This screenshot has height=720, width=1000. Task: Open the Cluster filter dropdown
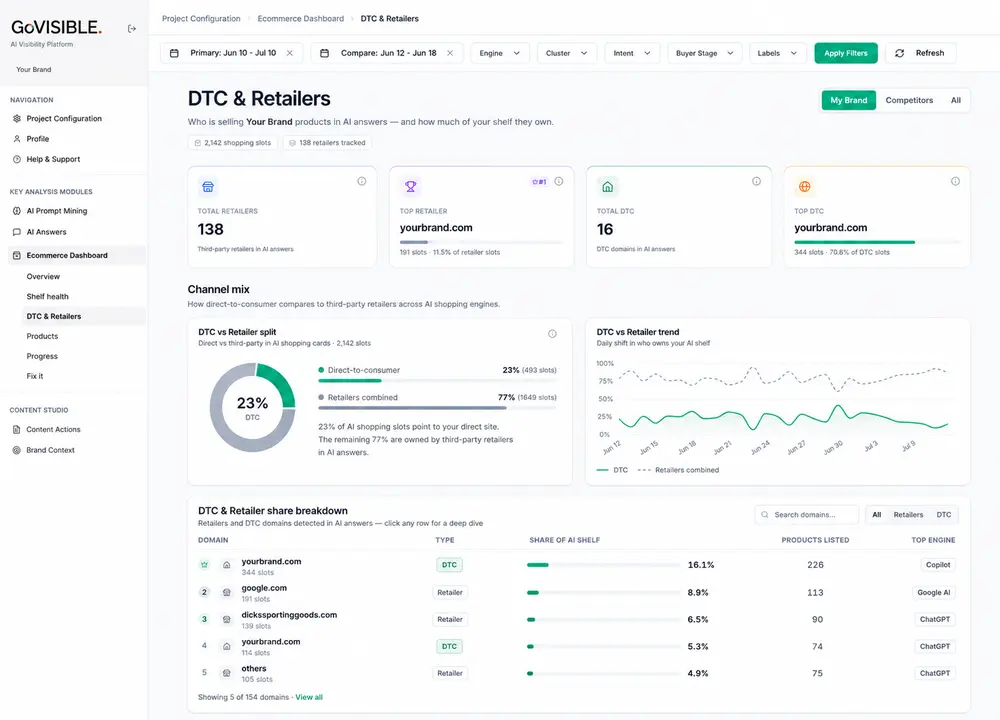(x=566, y=53)
